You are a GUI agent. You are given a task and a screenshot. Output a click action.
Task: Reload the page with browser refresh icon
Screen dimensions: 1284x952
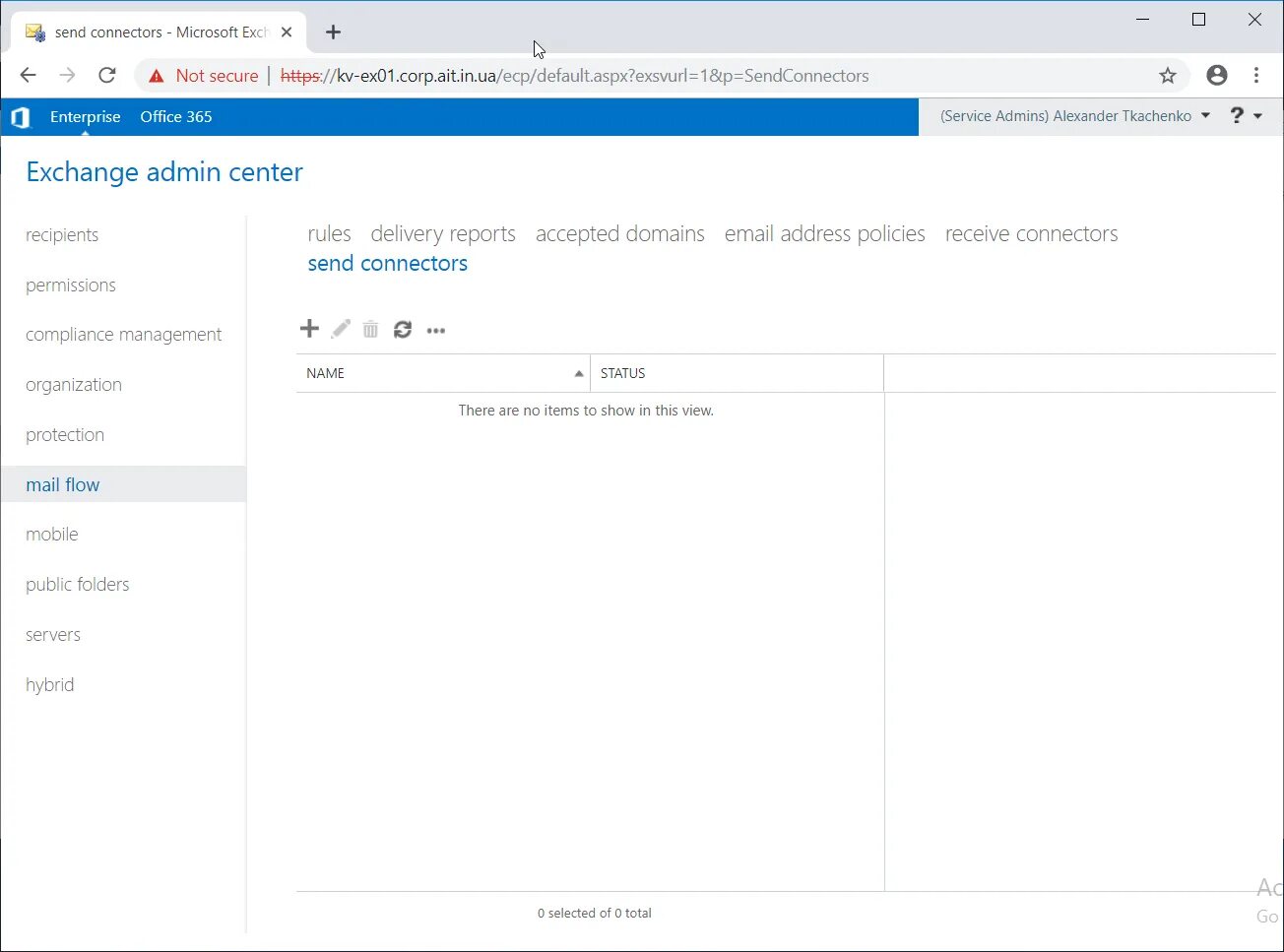107,75
